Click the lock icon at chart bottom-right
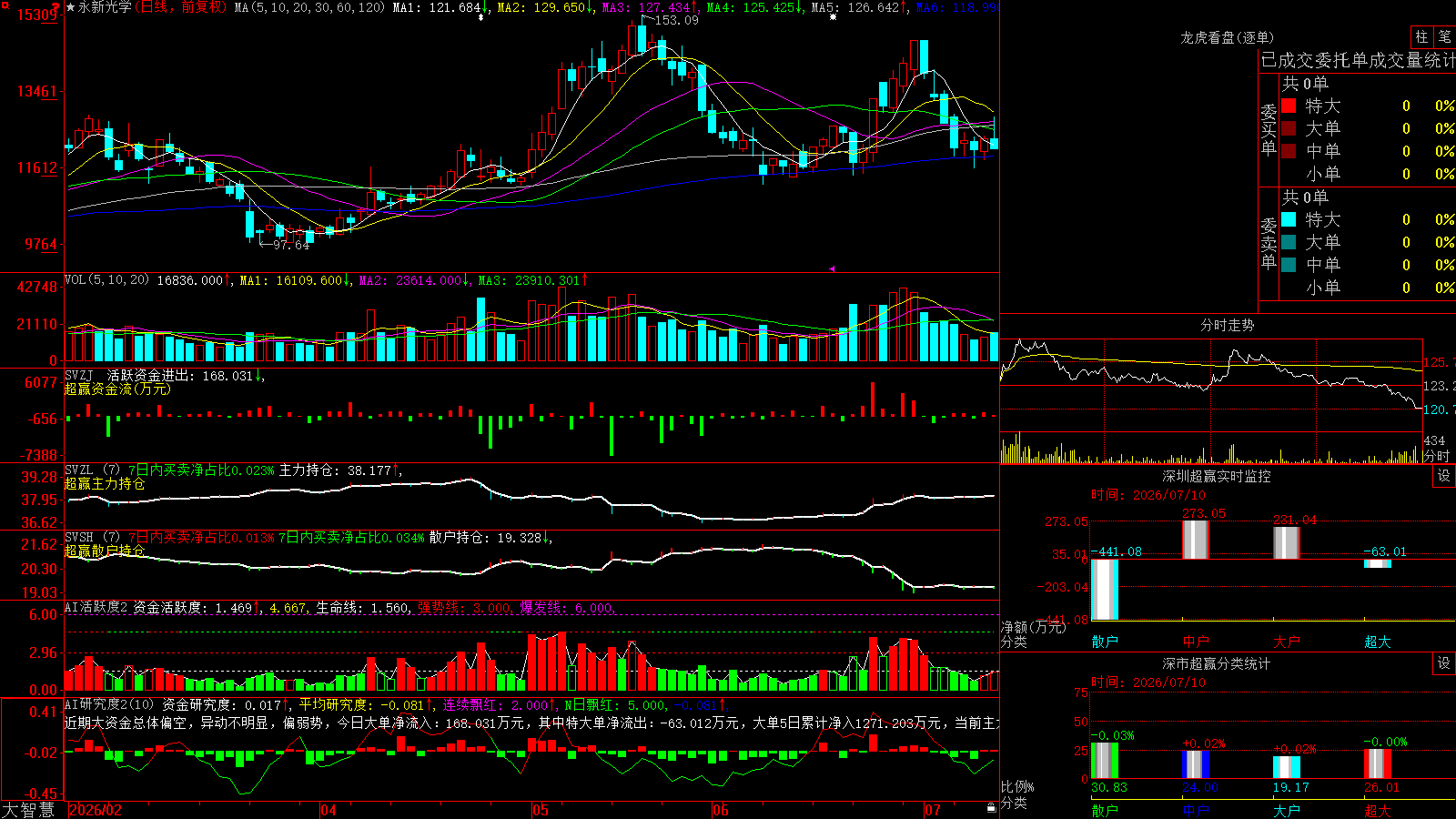This screenshot has height=819, width=1456. click(x=991, y=808)
